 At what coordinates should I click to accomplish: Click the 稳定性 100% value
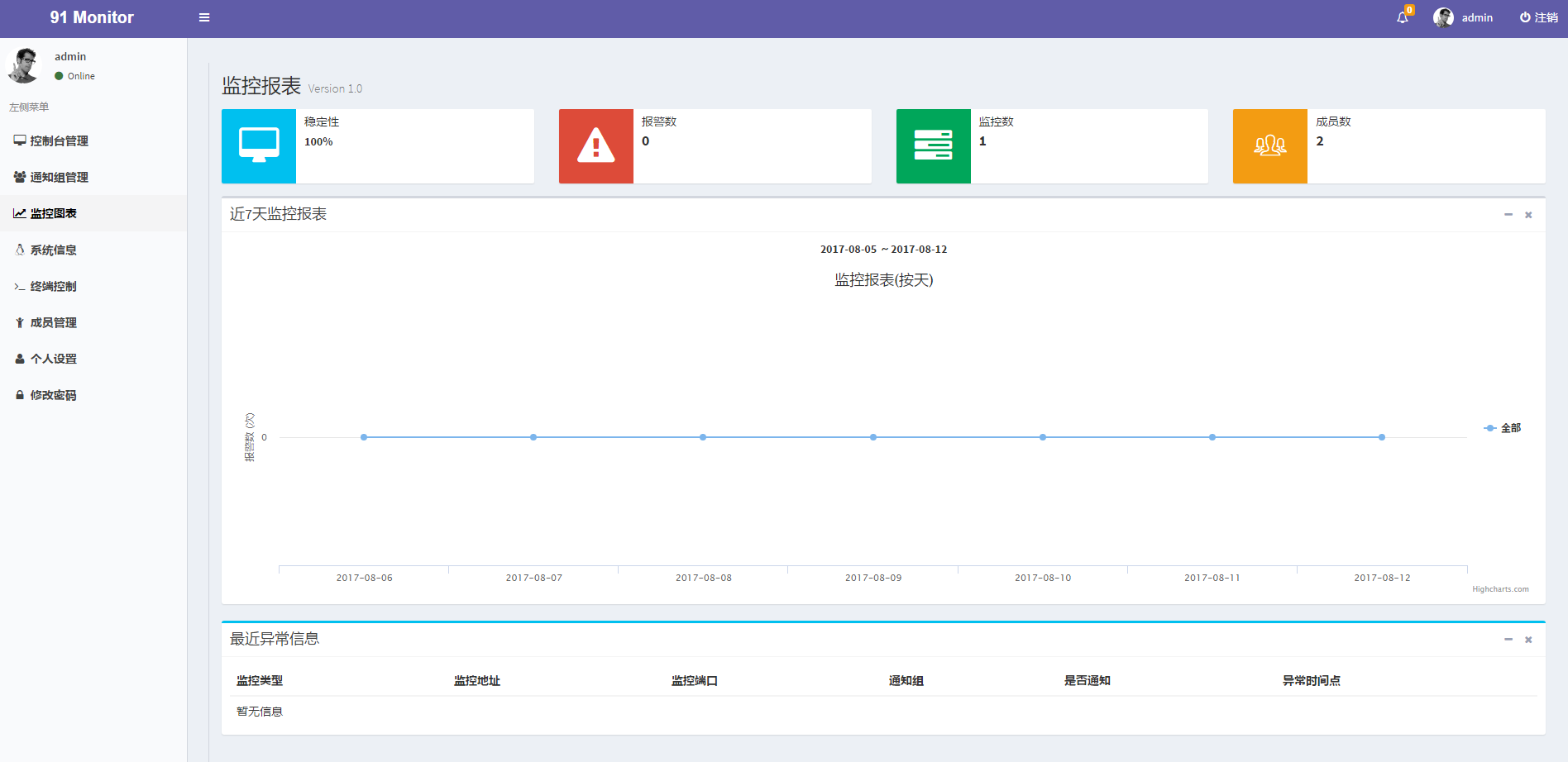(x=318, y=142)
